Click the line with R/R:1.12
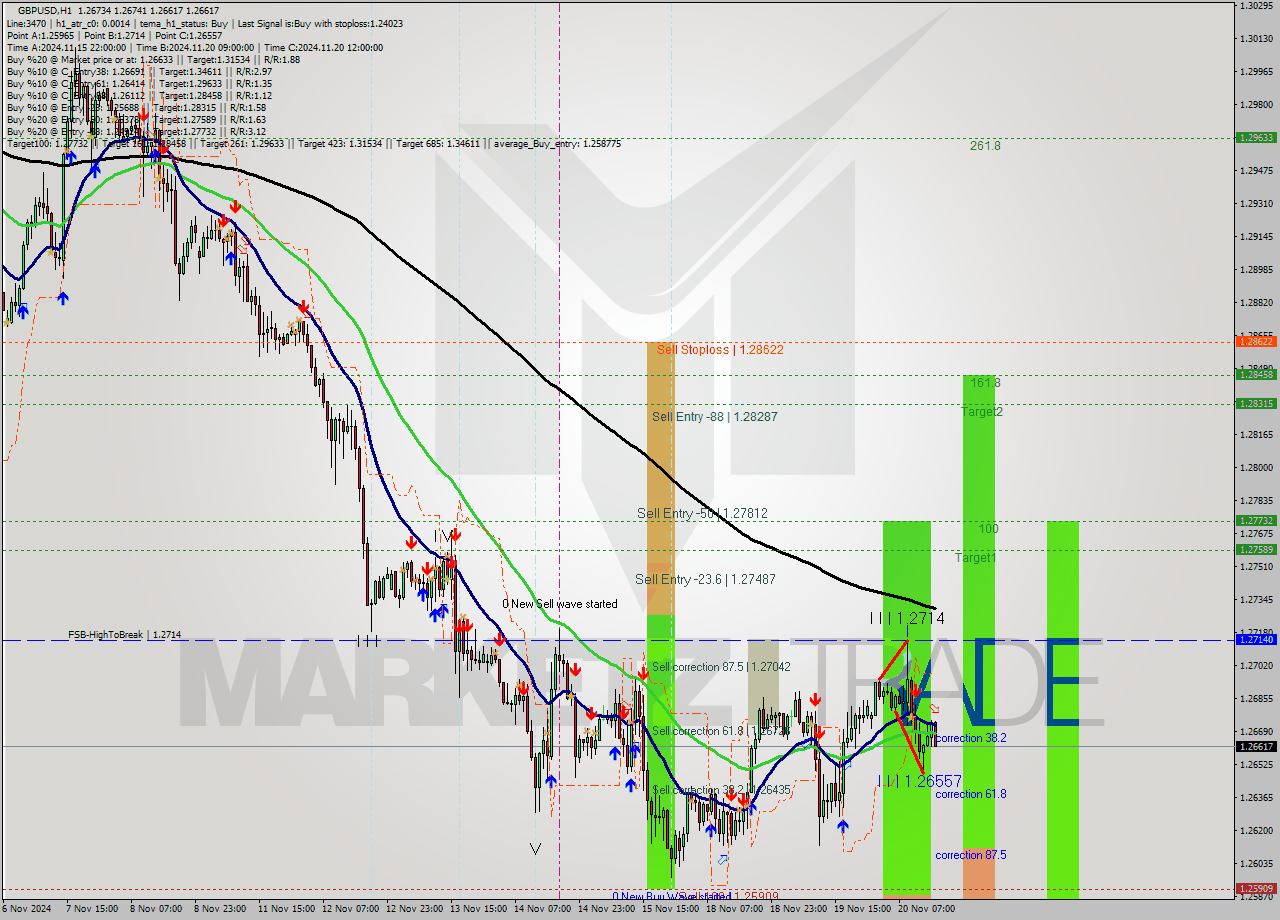1280x920 pixels. tap(139, 95)
